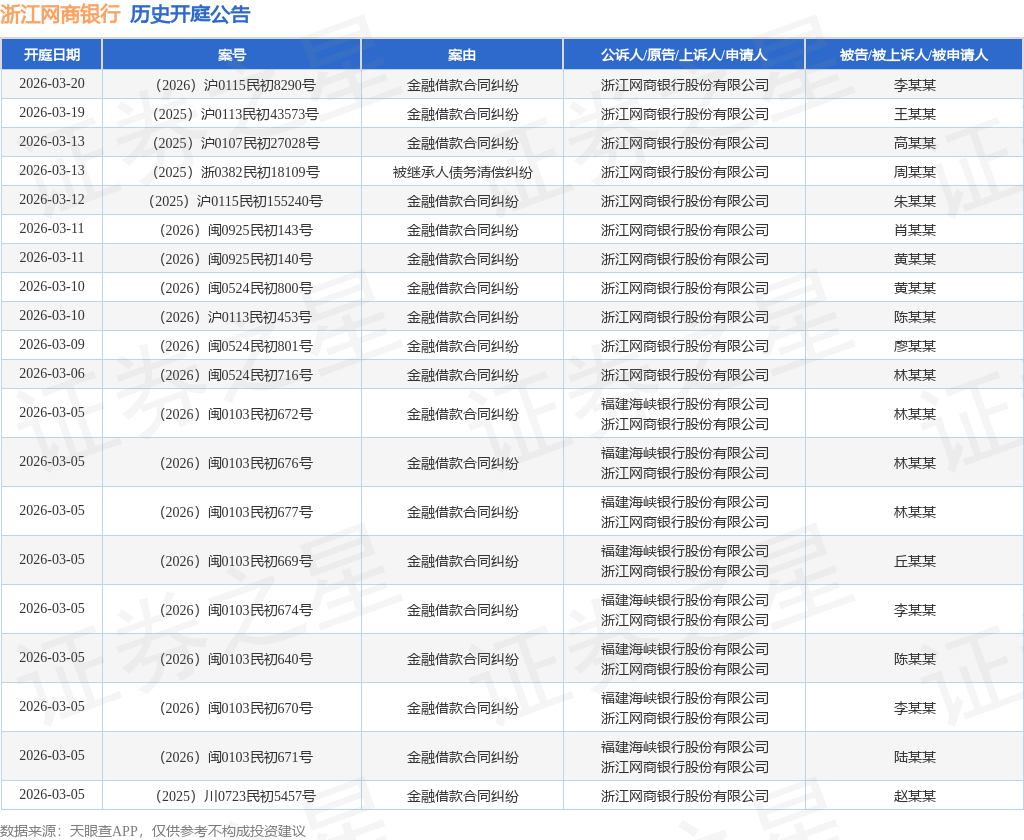Screen dimensions: 1024x840
Task: Click the 数据来源 天眼查APP footer note
Action: [x=153, y=831]
